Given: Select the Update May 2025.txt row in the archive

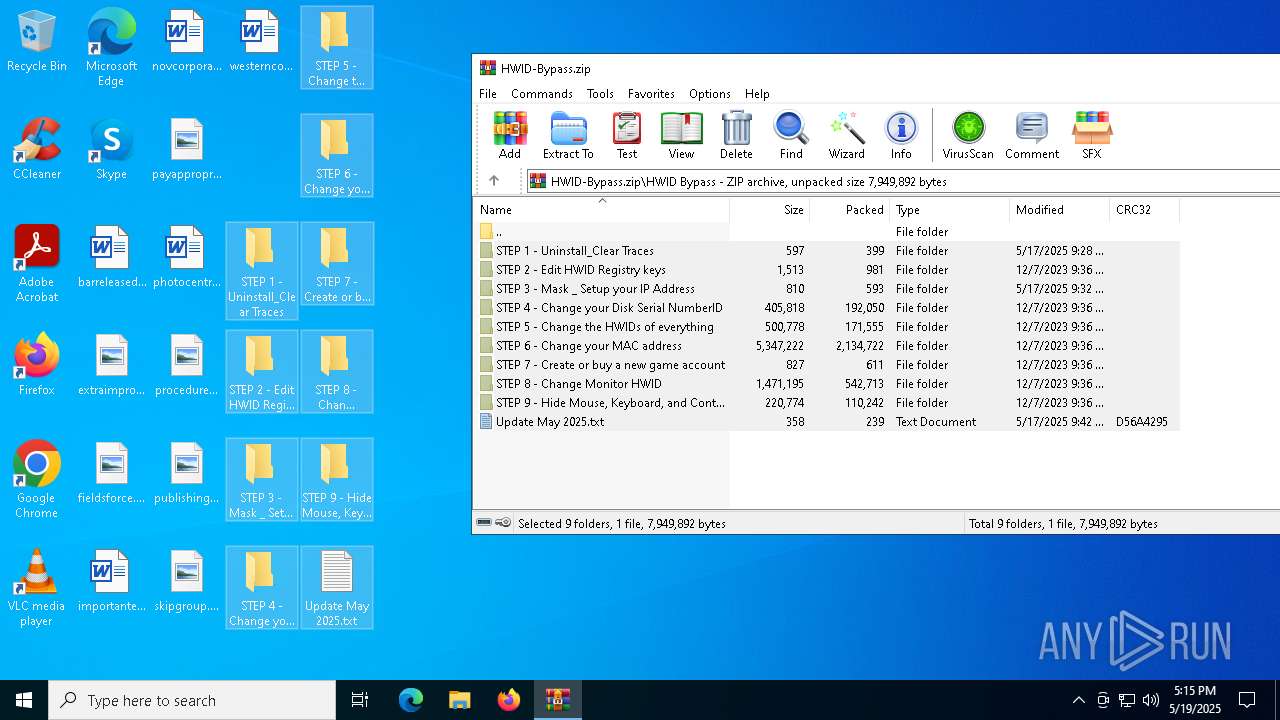Looking at the screenshot, I should 827,422.
